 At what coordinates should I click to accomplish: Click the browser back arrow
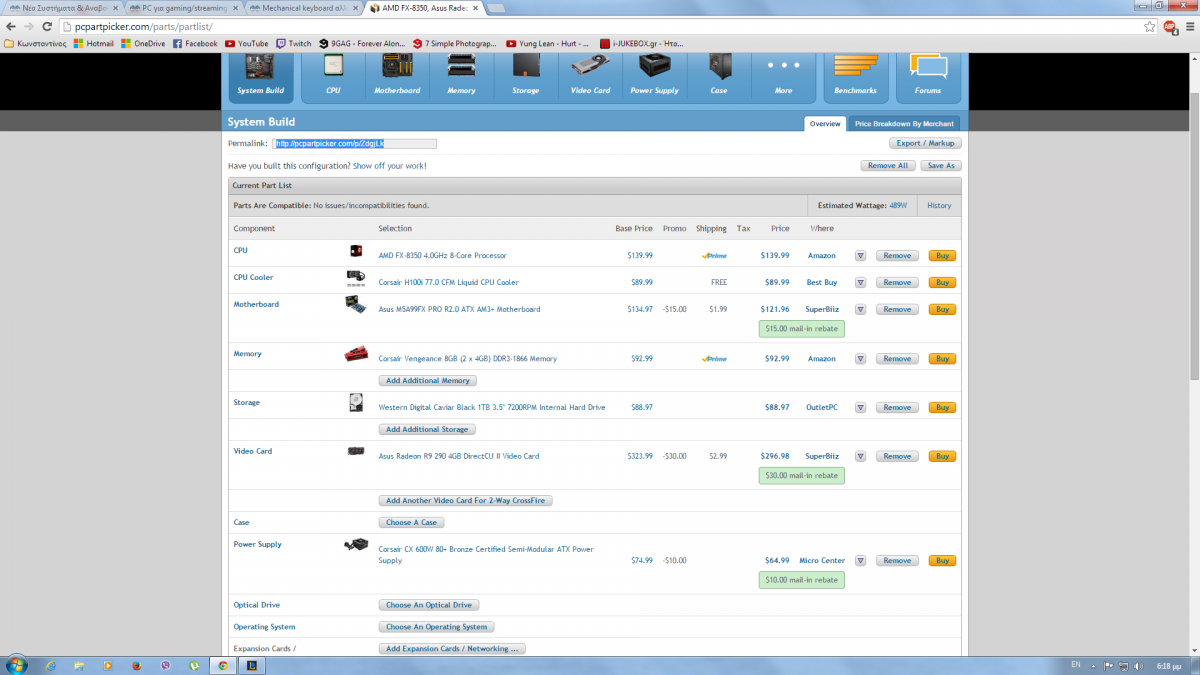coord(10,26)
